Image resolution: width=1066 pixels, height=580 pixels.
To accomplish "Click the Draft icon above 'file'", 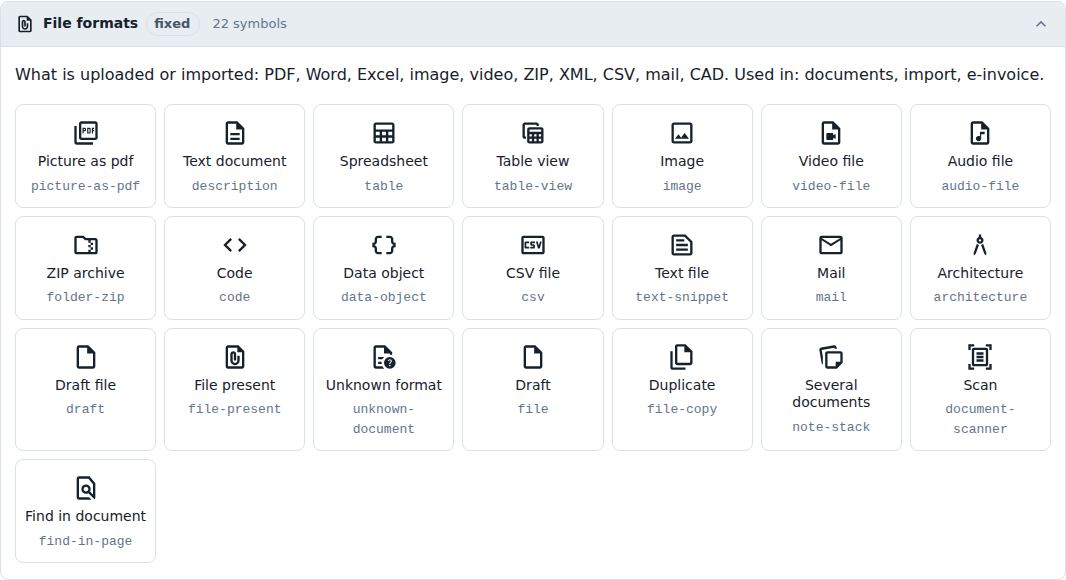I will pos(532,356).
